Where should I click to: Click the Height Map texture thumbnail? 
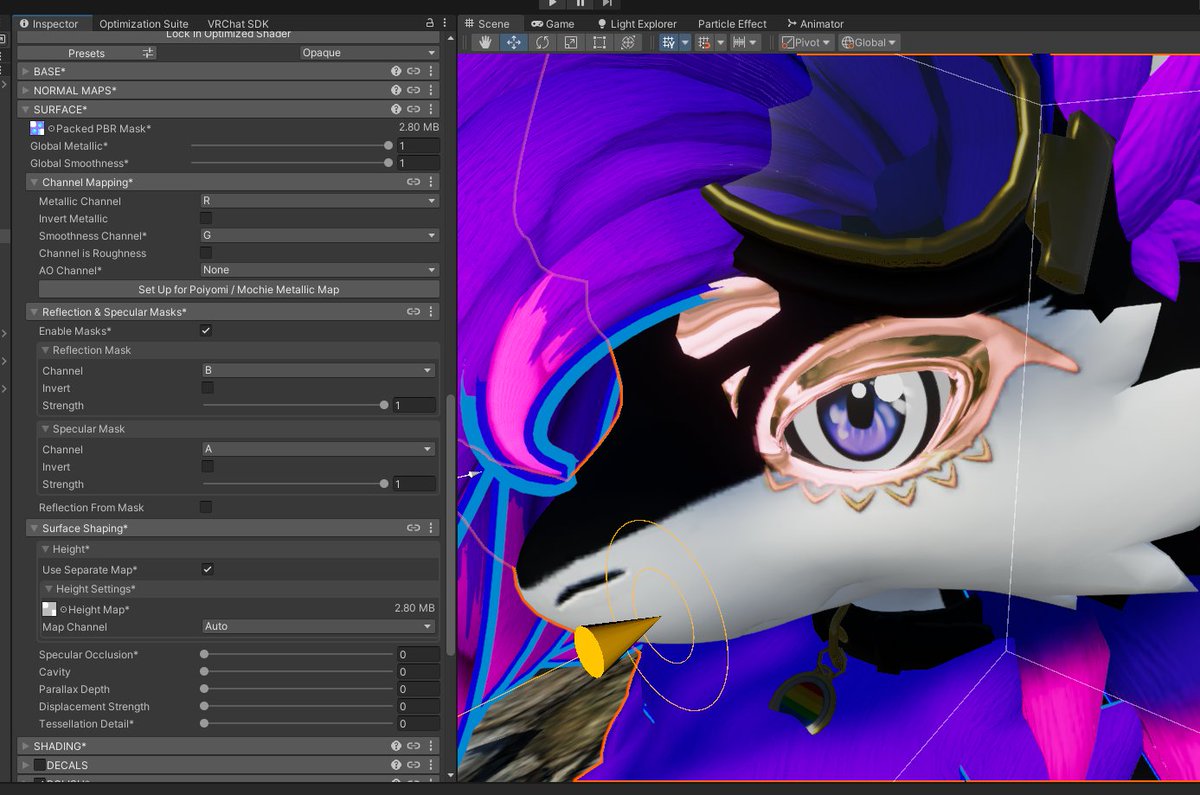(x=49, y=609)
